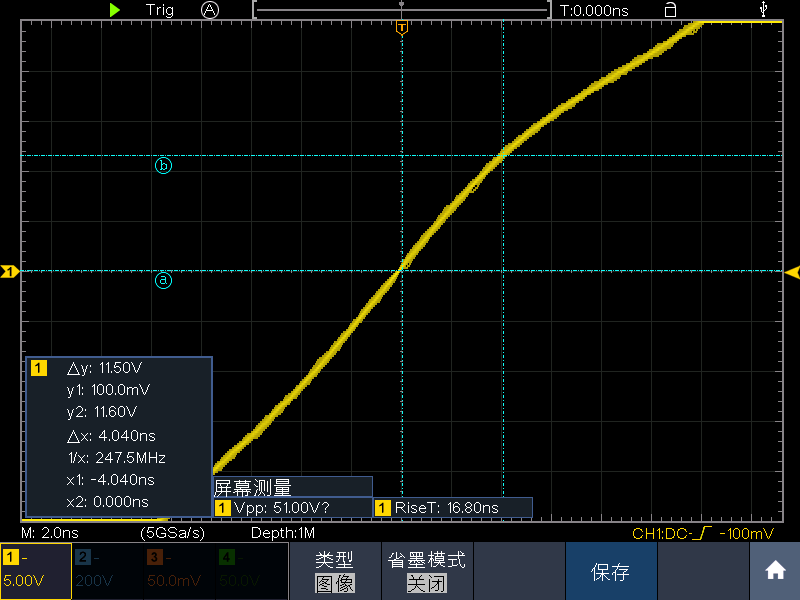Click the M: 2.0ns timebase readout
800x600 pixels.
click(50, 533)
